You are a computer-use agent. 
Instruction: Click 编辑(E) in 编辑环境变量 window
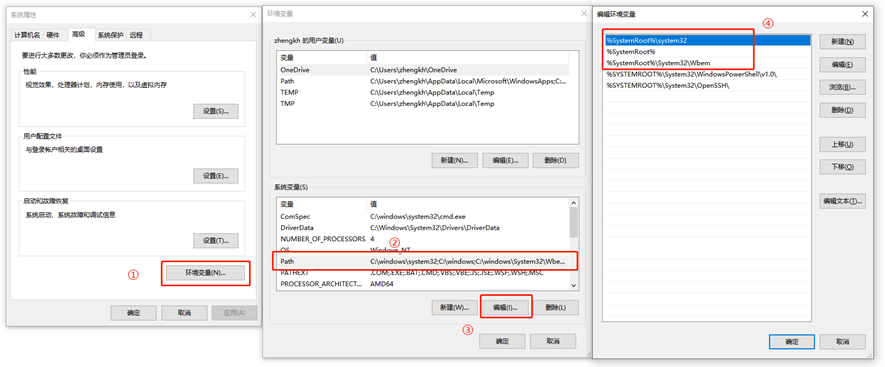(843, 64)
